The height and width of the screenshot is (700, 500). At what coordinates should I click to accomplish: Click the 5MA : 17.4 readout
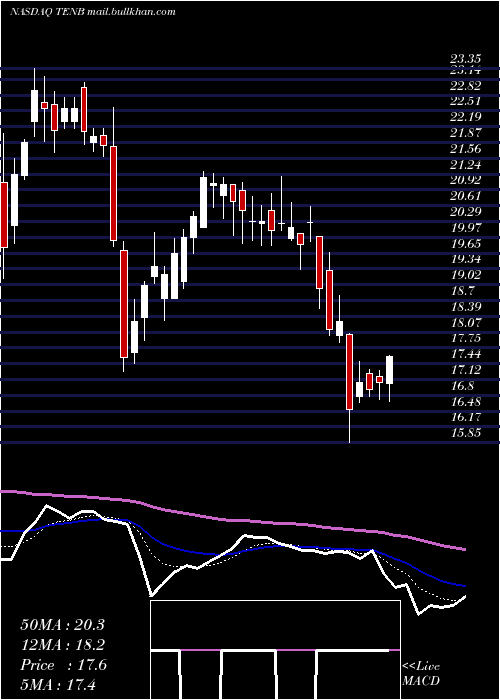[58, 685]
